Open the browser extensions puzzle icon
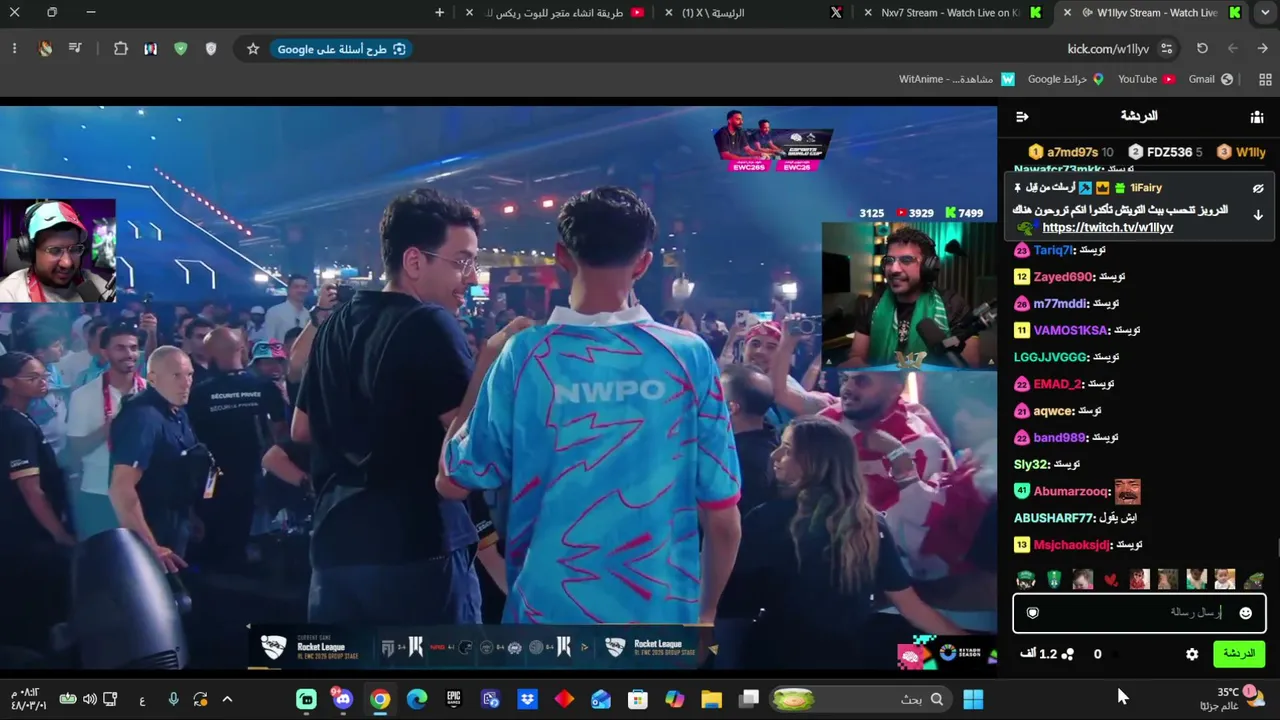The image size is (1280, 720). (x=121, y=49)
